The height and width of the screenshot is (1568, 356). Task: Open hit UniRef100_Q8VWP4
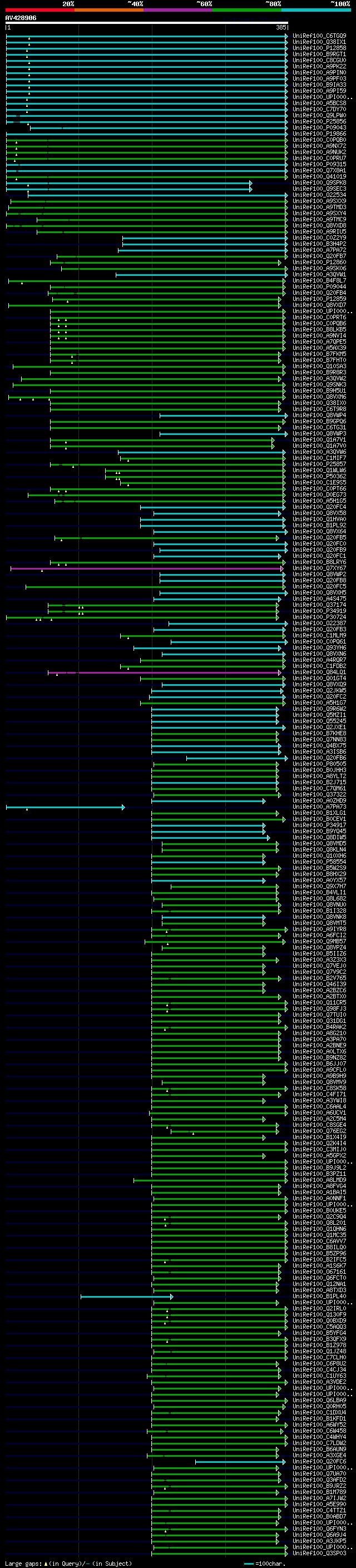(319, 415)
